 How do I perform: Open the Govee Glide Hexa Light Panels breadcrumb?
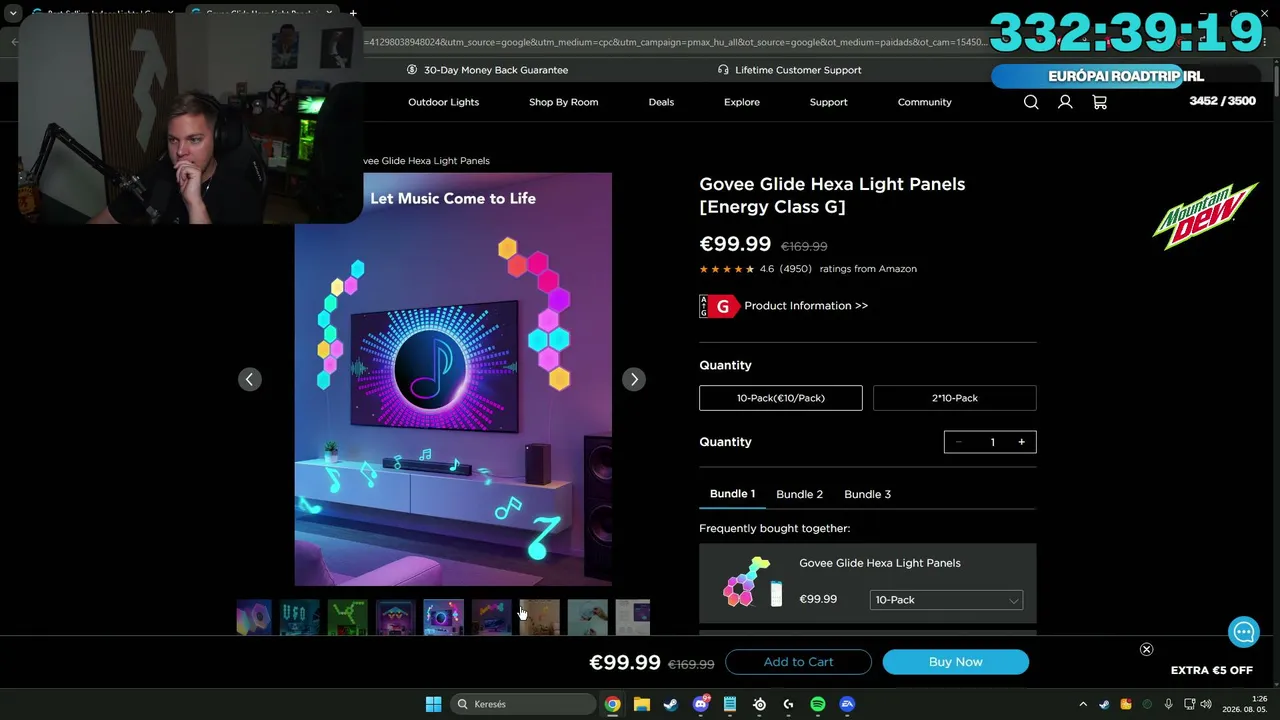pos(426,161)
